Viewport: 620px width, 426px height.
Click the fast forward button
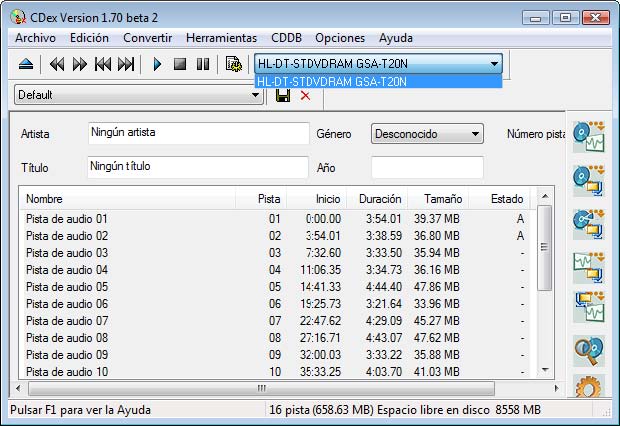click(x=80, y=64)
